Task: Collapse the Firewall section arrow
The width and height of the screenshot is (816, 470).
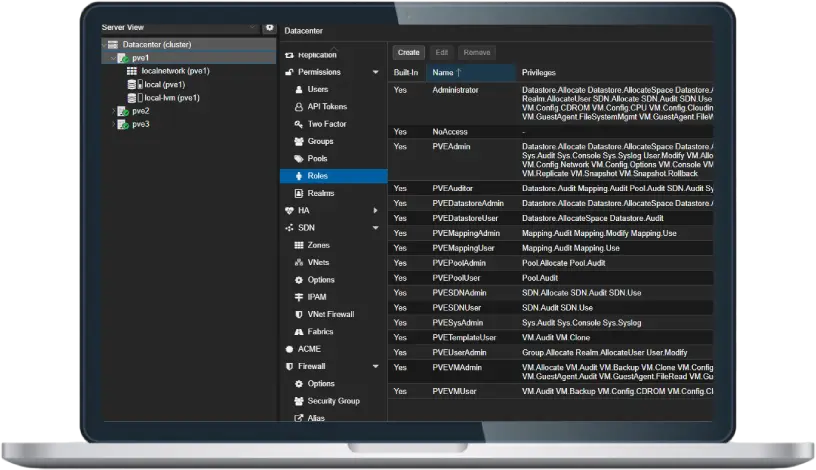Action: point(375,366)
